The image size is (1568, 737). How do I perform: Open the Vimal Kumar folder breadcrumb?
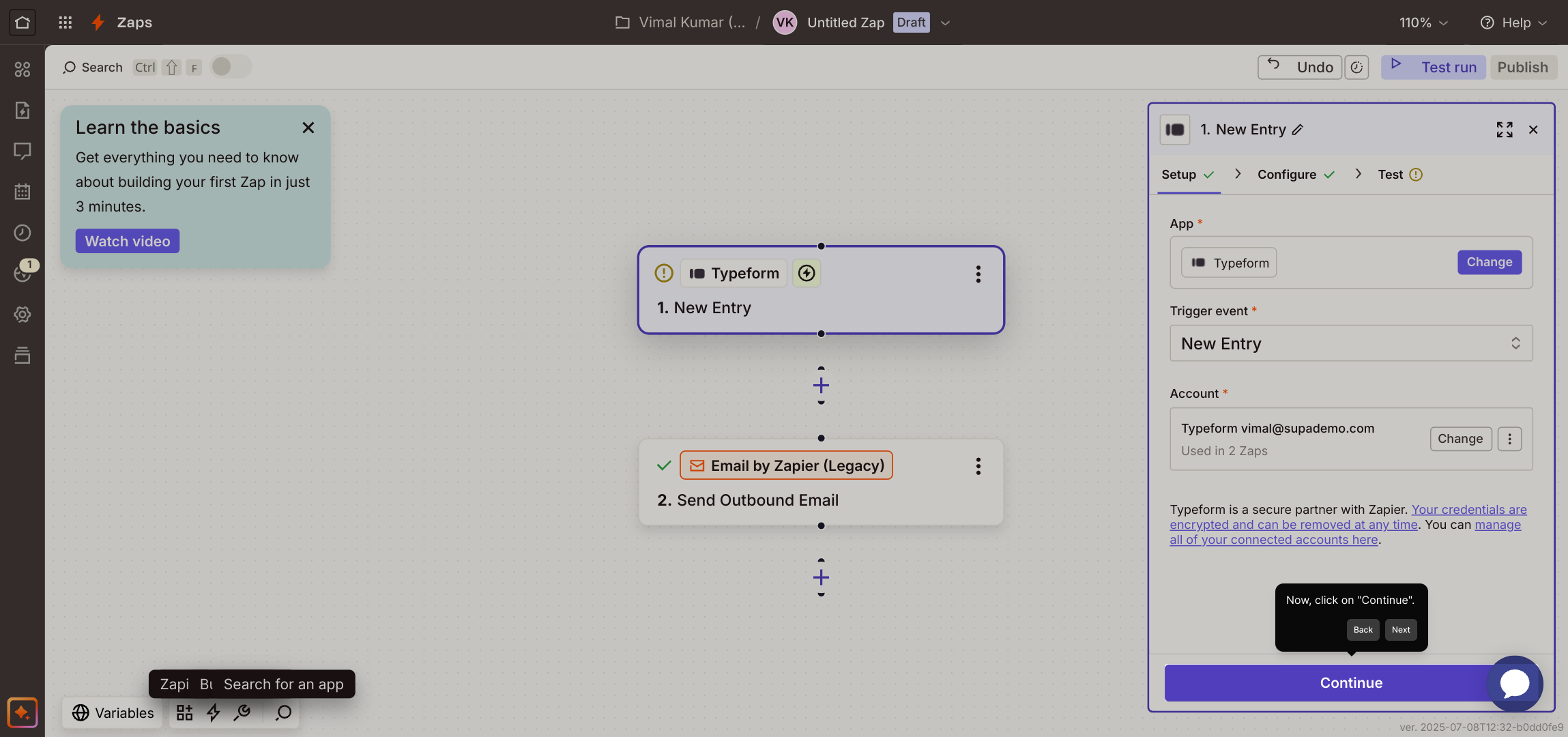(x=680, y=23)
